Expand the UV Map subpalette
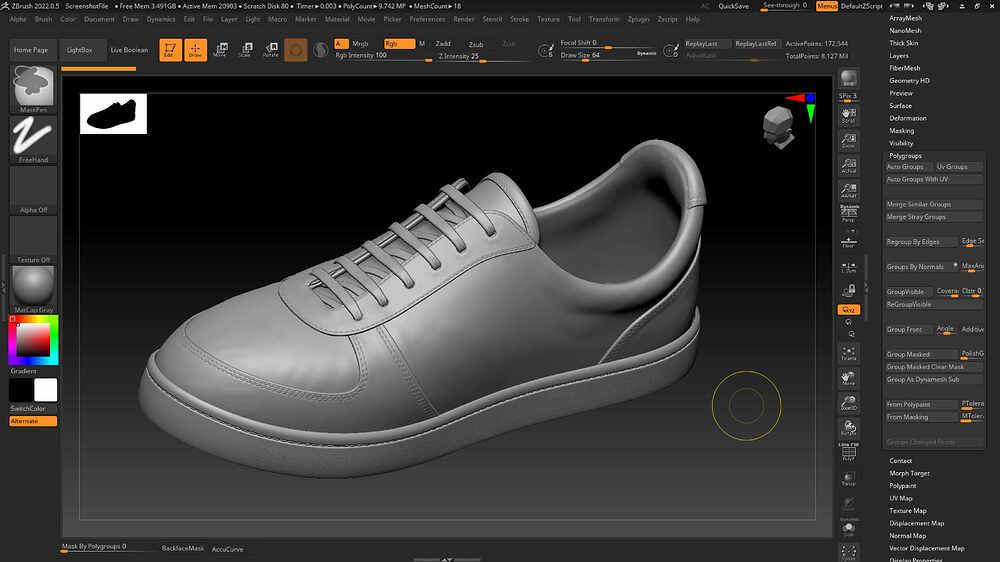 (x=901, y=498)
